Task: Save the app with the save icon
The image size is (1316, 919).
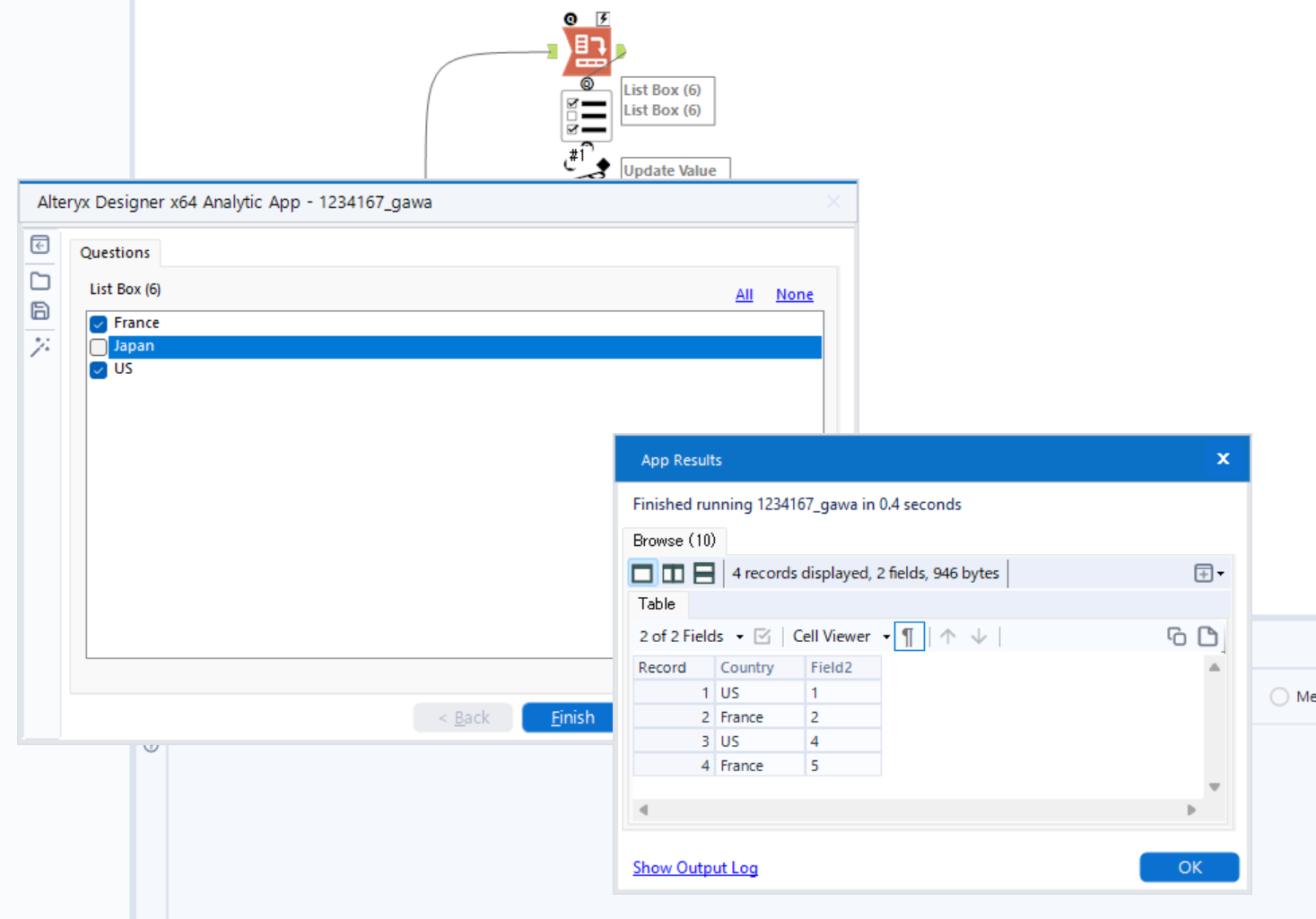Action: pyautogui.click(x=39, y=311)
